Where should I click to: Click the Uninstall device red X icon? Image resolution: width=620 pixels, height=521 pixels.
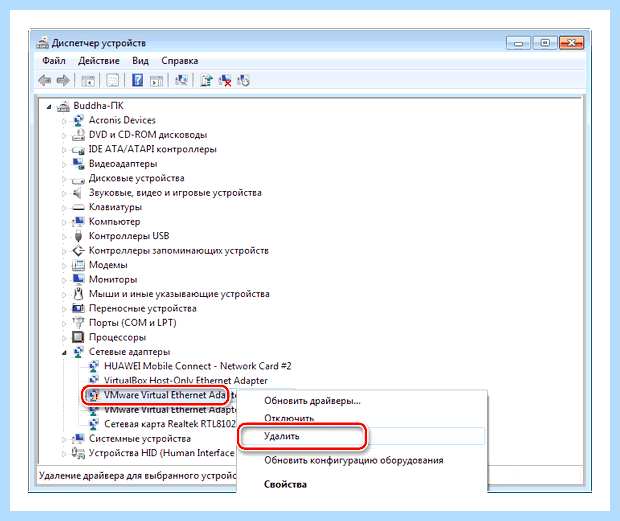[x=225, y=81]
